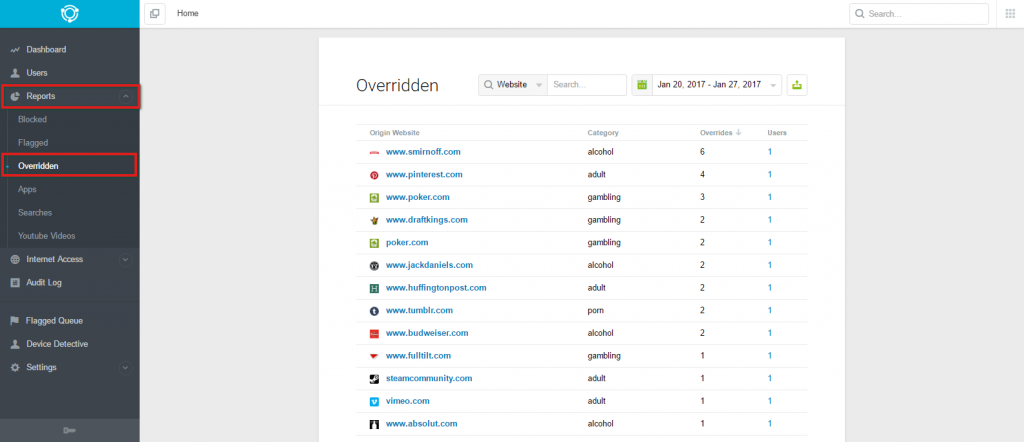Click the green export icon button

click(797, 85)
